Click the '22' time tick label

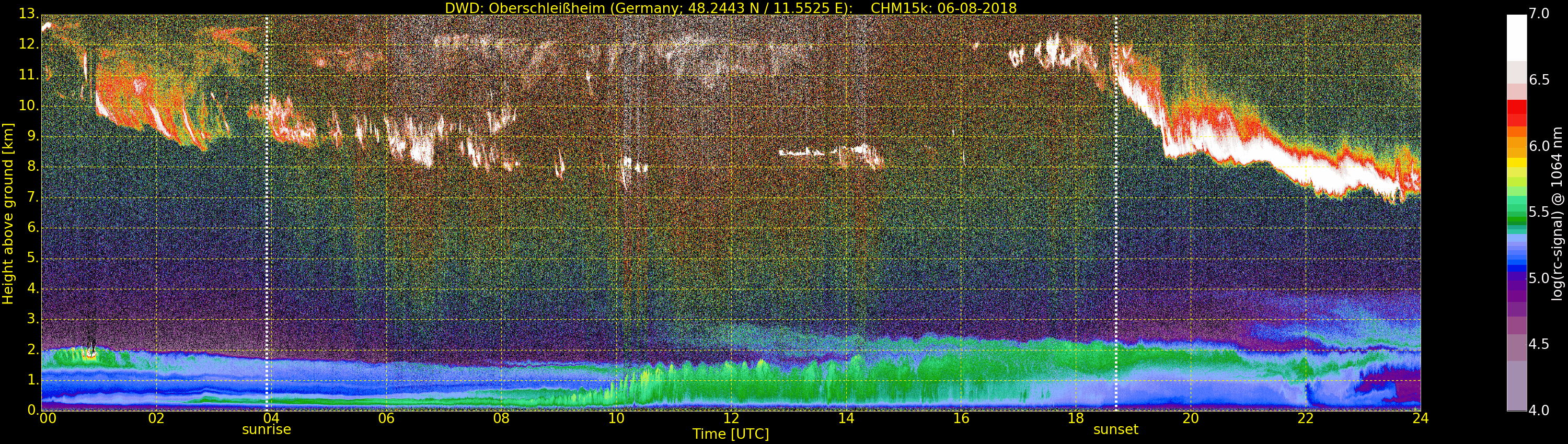pos(1306,418)
